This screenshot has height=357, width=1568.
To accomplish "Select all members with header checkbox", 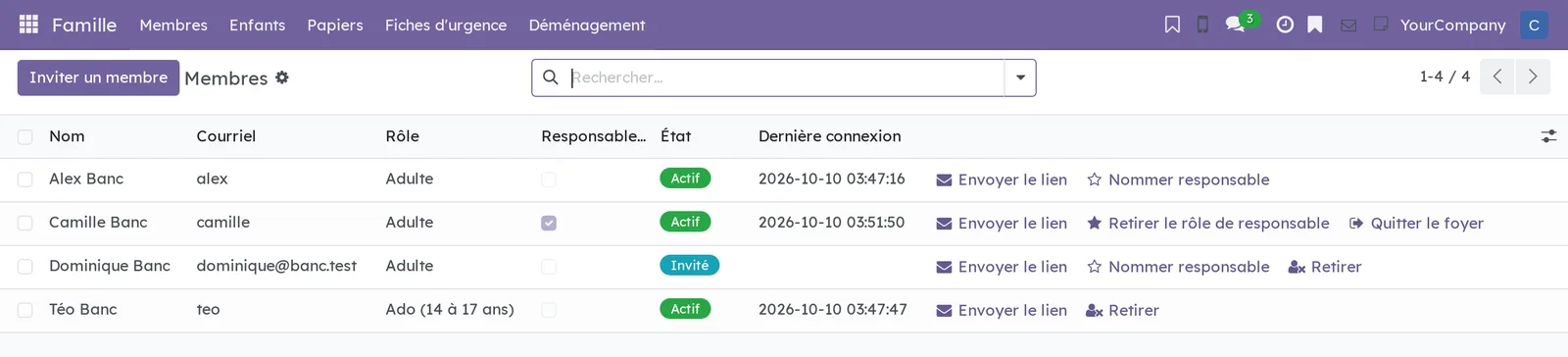I will (25, 137).
